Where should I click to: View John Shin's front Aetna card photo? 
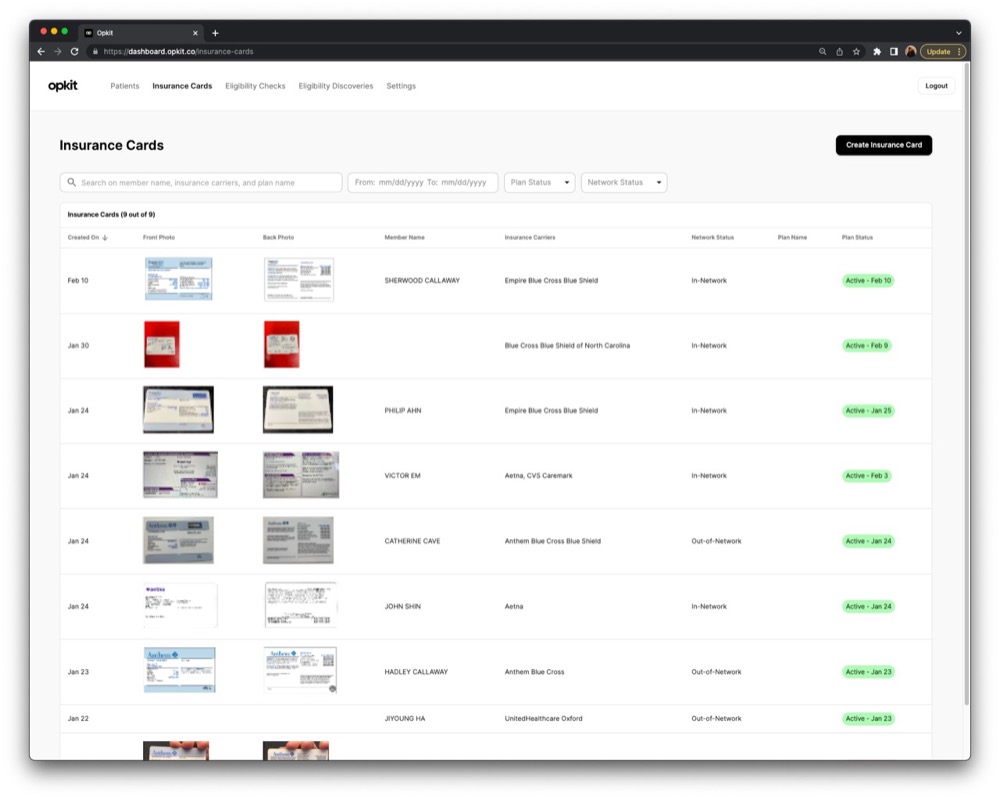(x=180, y=606)
